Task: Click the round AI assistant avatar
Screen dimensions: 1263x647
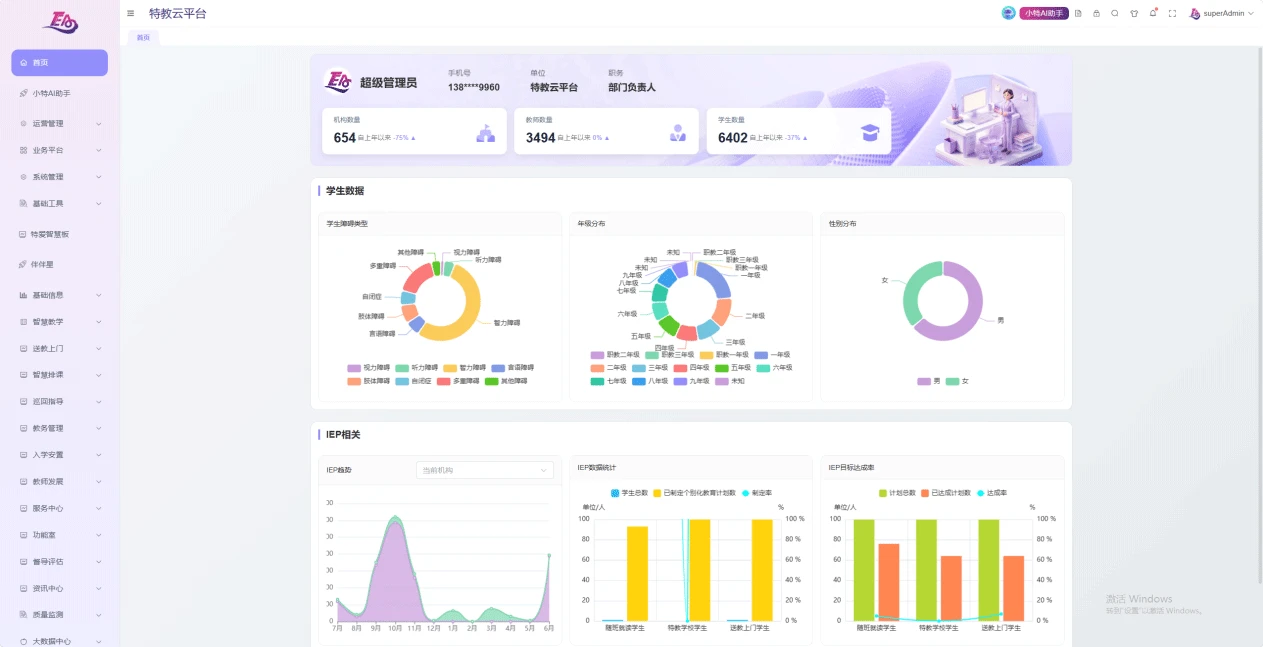Action: 1008,13
